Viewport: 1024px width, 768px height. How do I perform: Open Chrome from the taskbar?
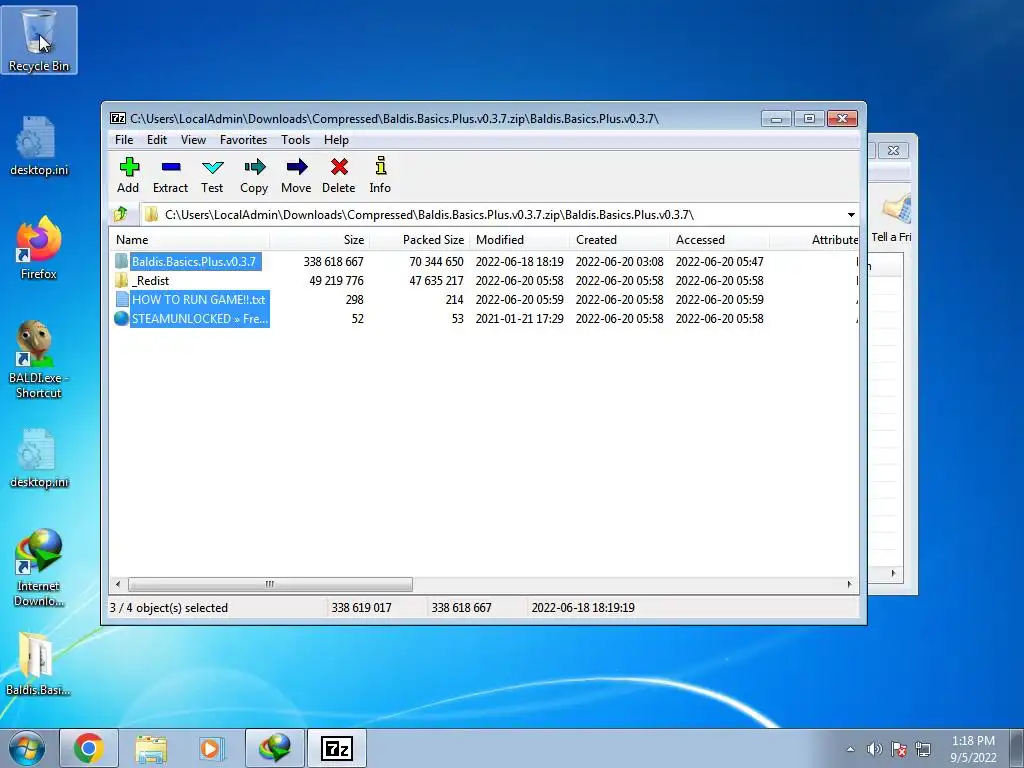[x=89, y=748]
